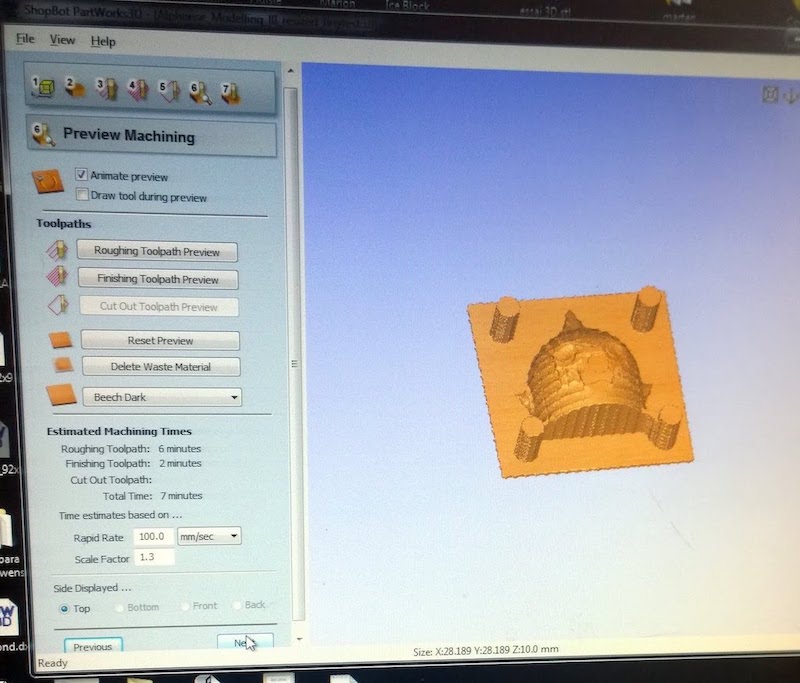The height and width of the screenshot is (683, 800).
Task: Open the View menu
Action: pos(63,41)
